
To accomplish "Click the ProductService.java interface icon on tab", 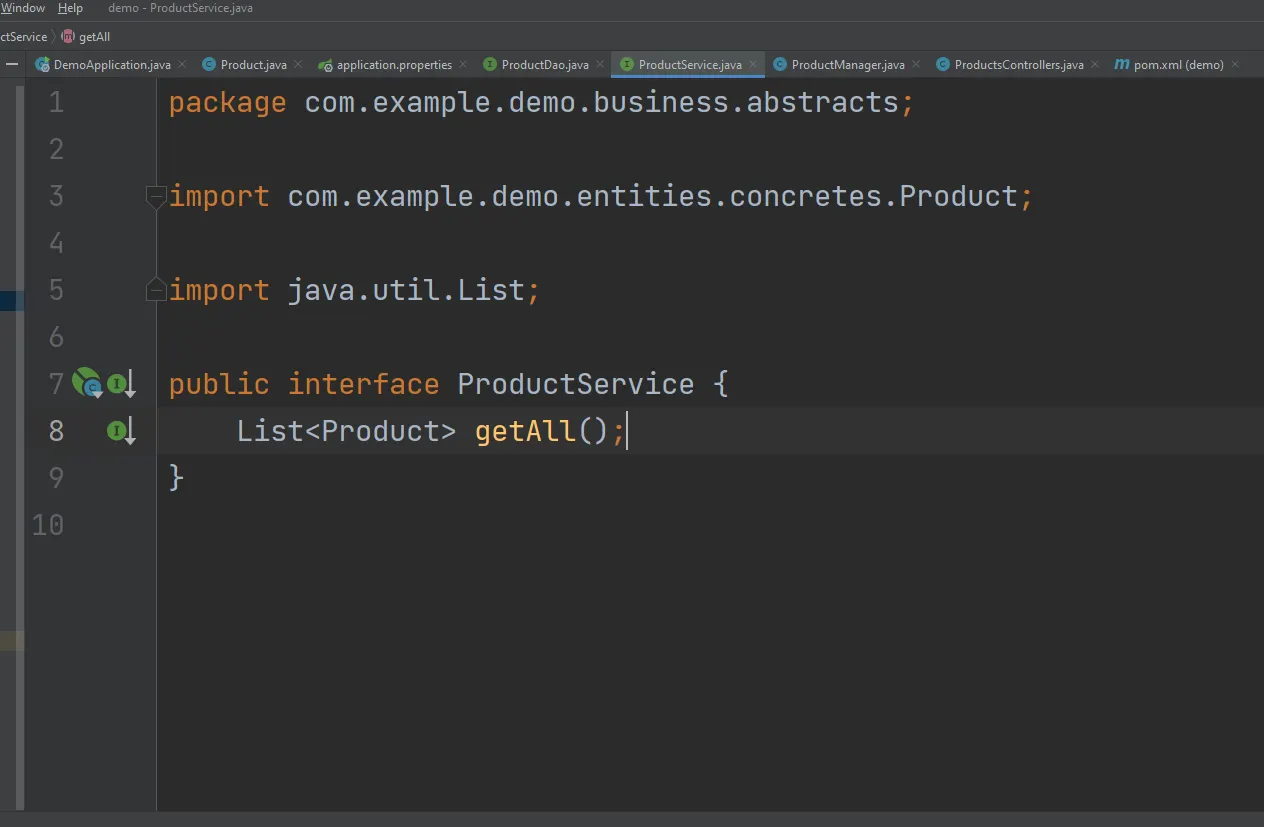I will pyautogui.click(x=627, y=65).
